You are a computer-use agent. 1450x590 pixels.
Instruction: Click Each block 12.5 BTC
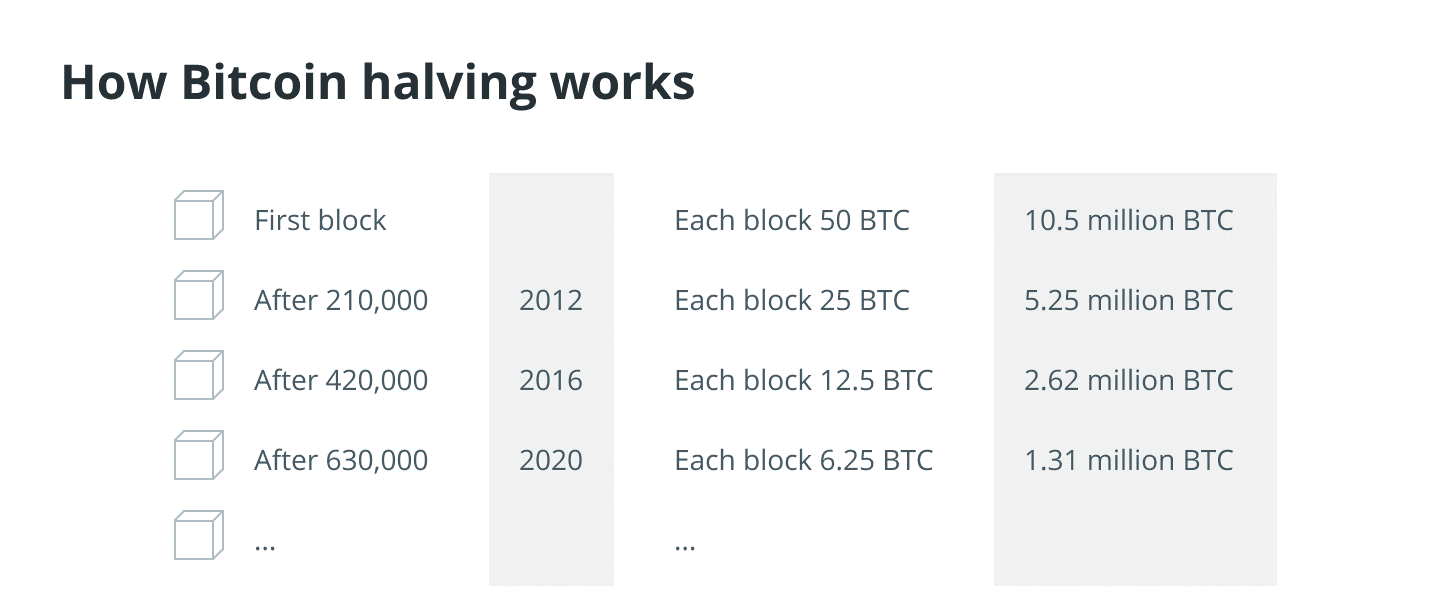pos(804,380)
